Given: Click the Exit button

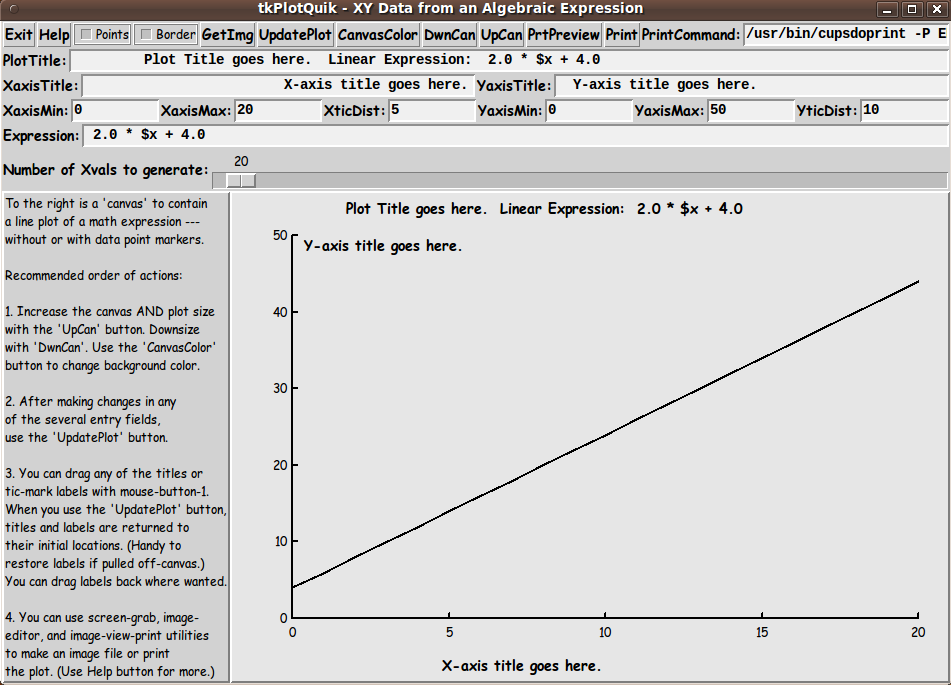Looking at the screenshot, I should point(19,35).
